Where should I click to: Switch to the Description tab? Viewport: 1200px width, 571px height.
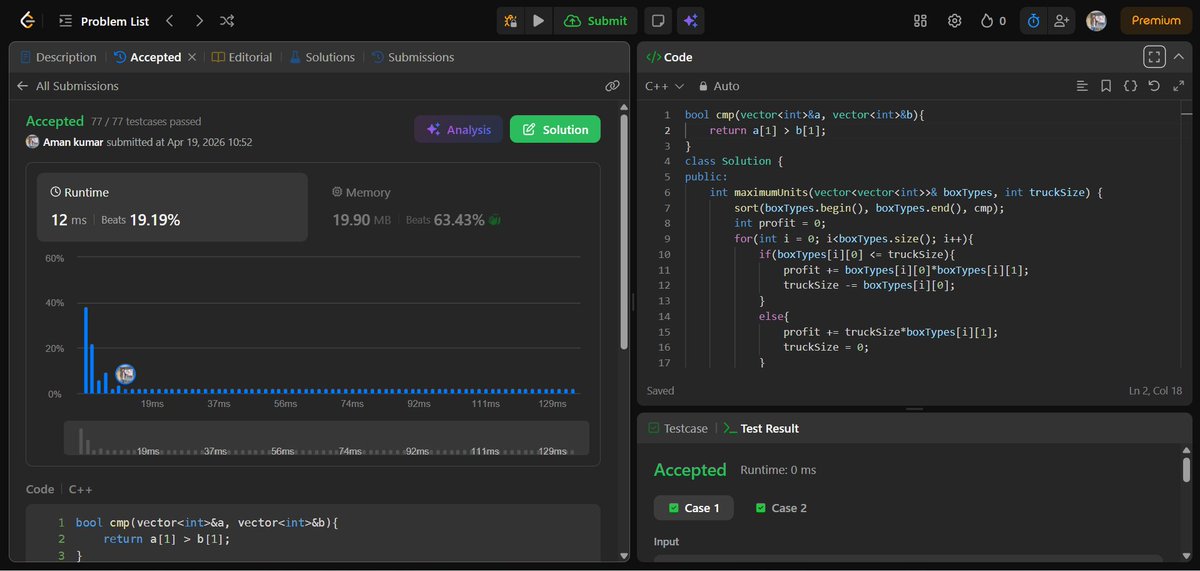point(59,58)
